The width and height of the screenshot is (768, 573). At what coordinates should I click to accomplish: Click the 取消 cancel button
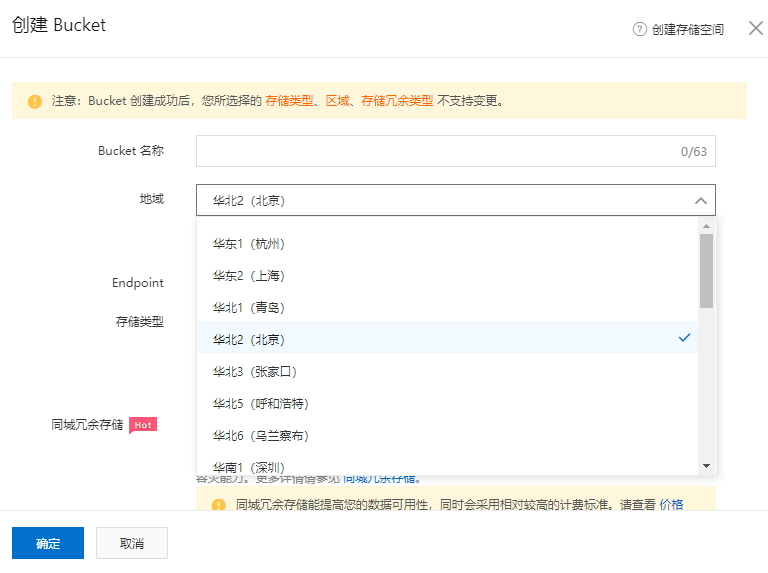pos(132,543)
